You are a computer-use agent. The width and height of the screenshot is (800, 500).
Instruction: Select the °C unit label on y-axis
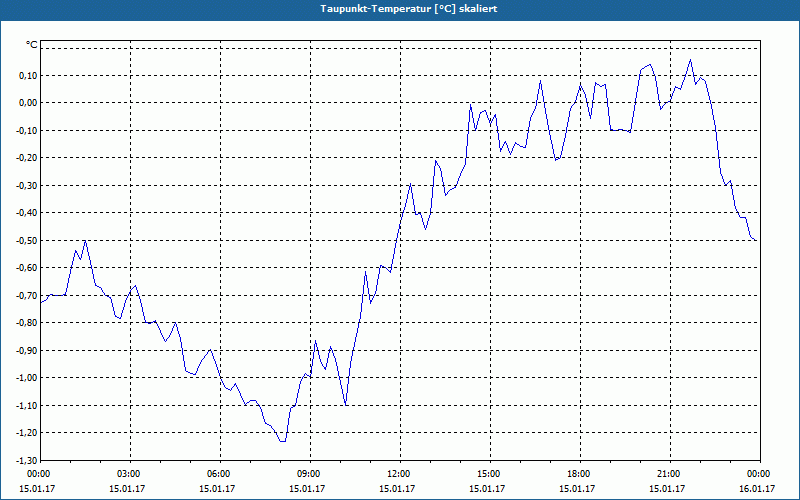32,45
